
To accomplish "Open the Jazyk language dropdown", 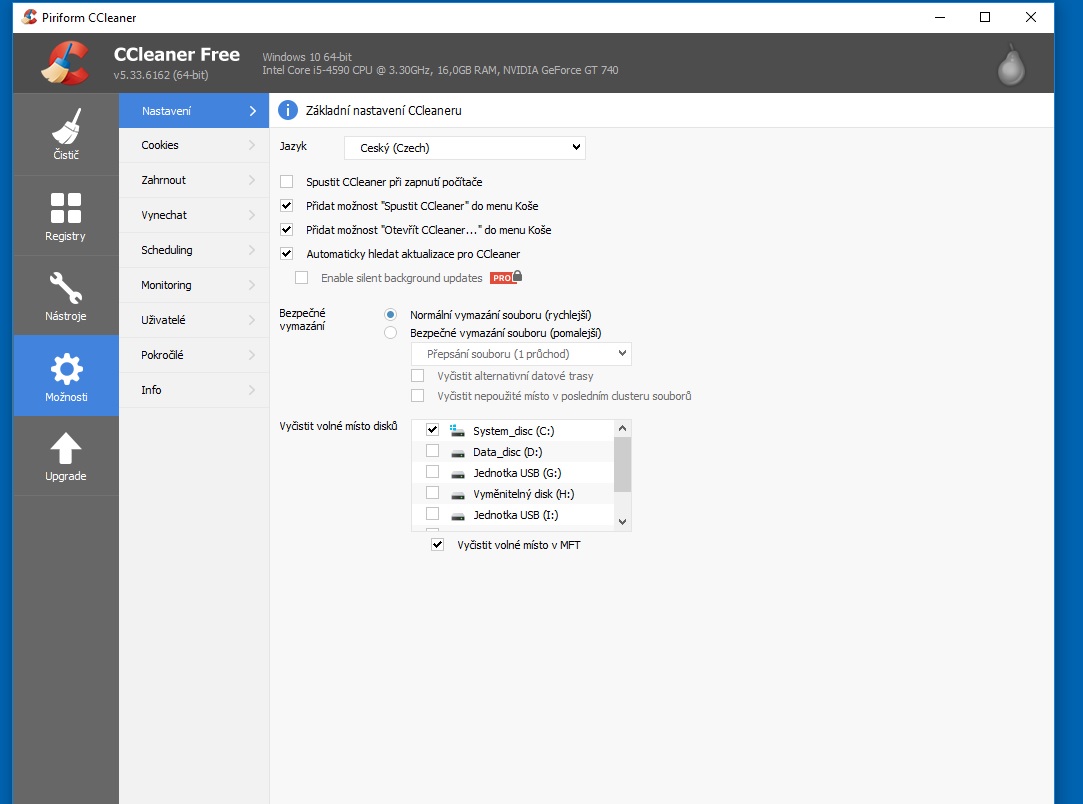I will click(464, 148).
